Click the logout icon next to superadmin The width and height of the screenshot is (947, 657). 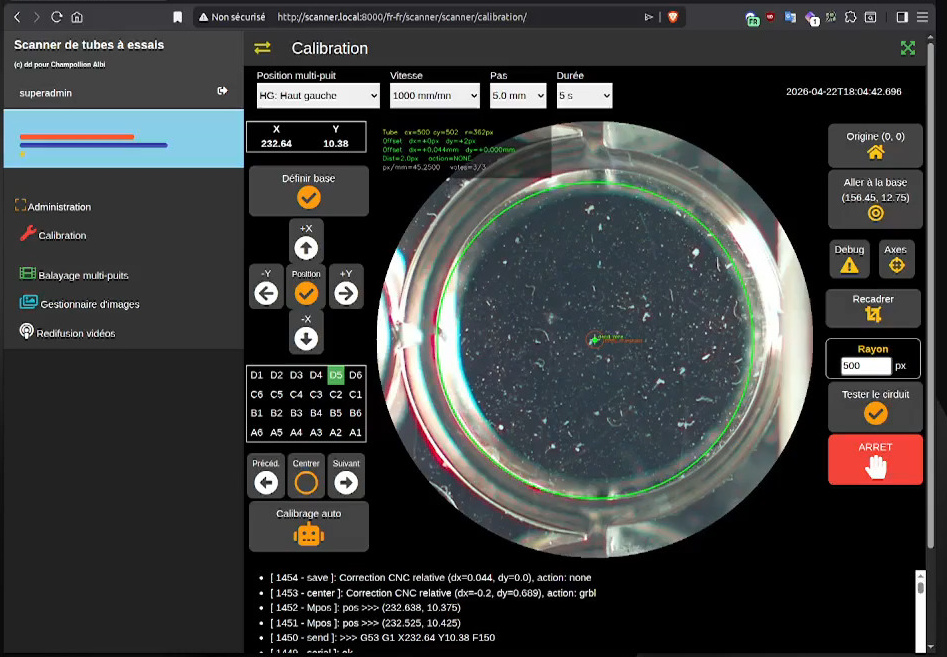pyautogui.click(x=222, y=91)
